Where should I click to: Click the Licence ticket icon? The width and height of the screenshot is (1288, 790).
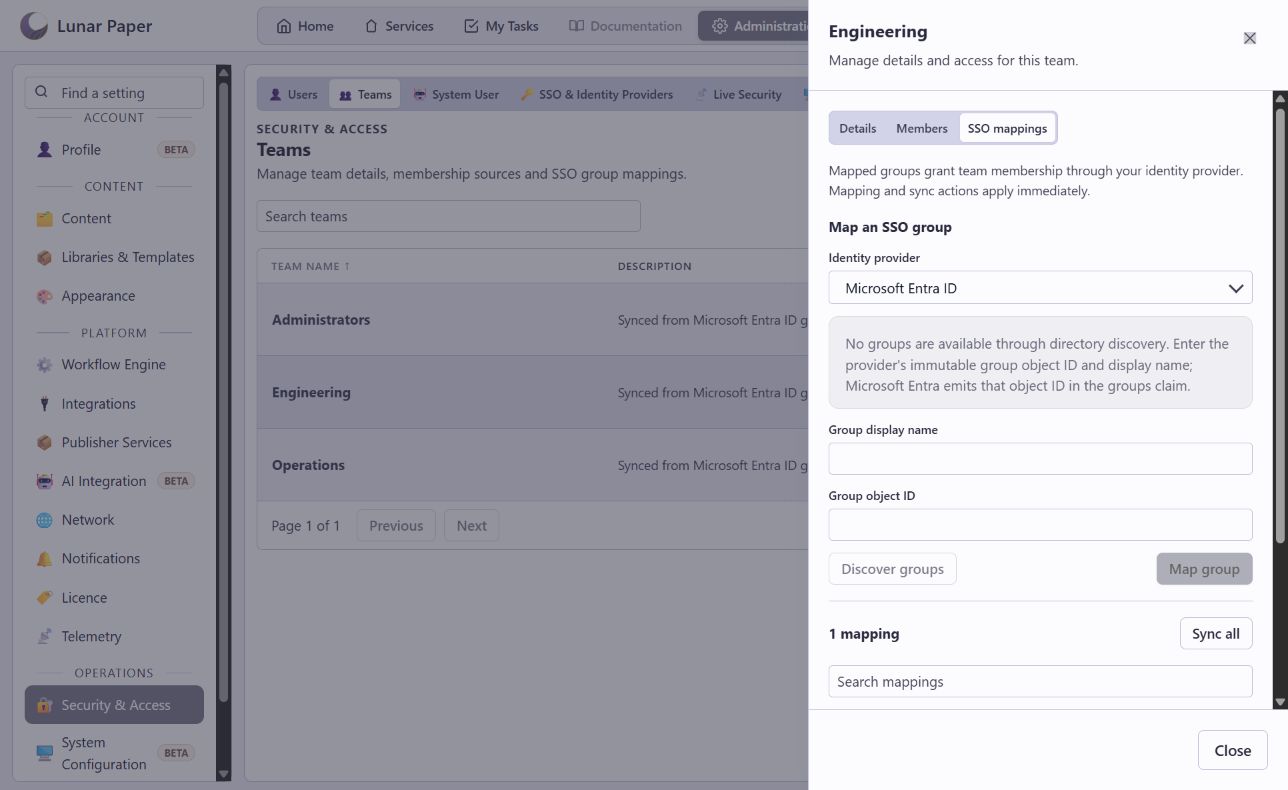44,598
